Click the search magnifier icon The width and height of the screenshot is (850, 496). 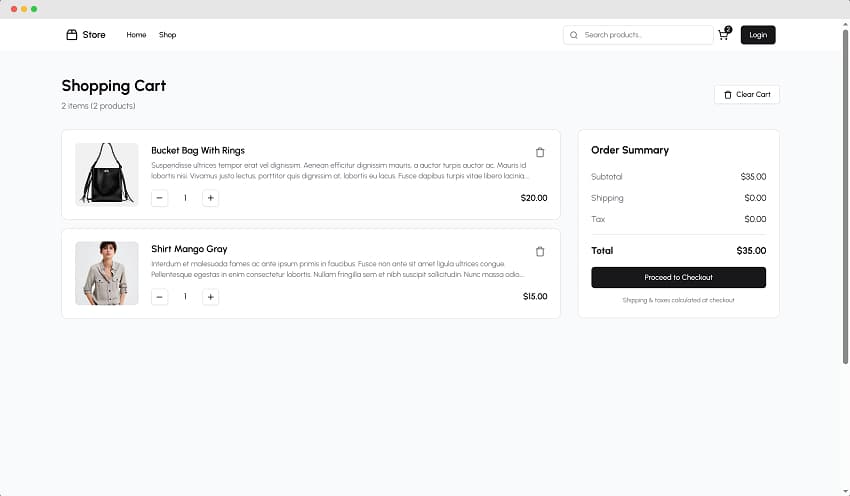pyautogui.click(x=574, y=35)
